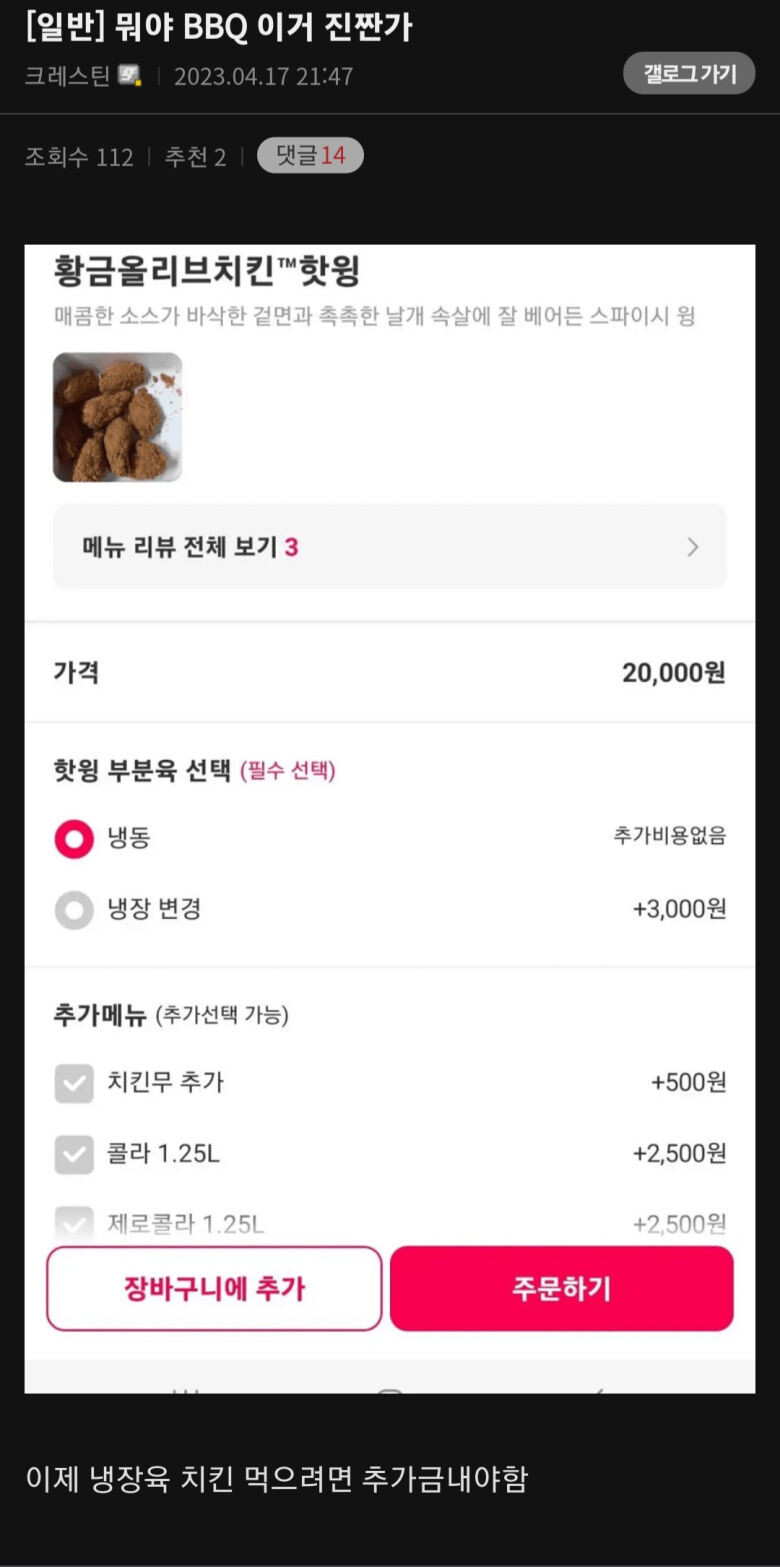Screen dimensions: 780x1567
Task: Click the author name 크레스틴
Action: (67, 76)
